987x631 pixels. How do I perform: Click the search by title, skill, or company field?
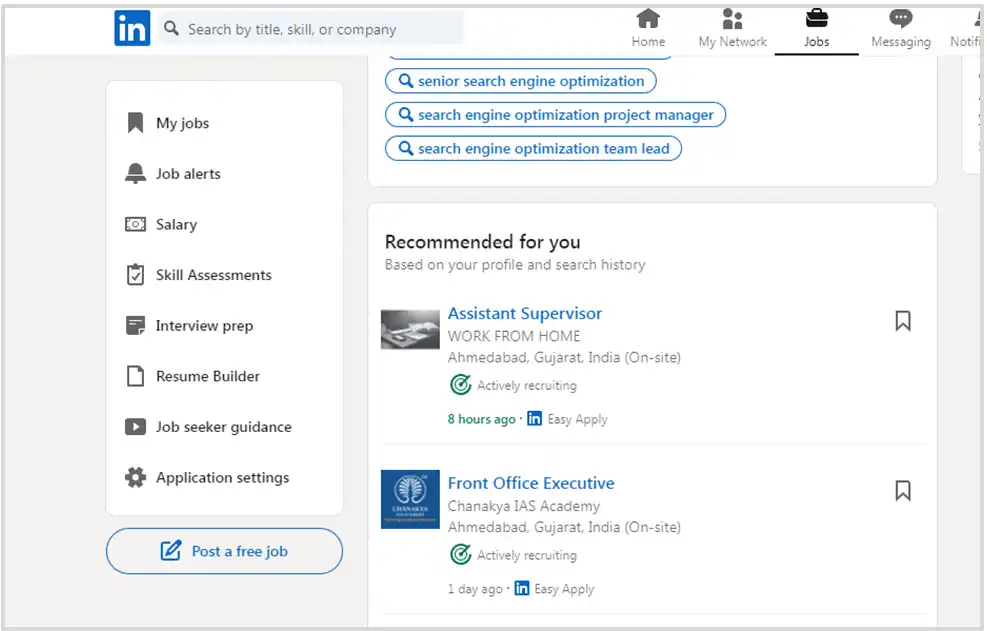coord(311,29)
